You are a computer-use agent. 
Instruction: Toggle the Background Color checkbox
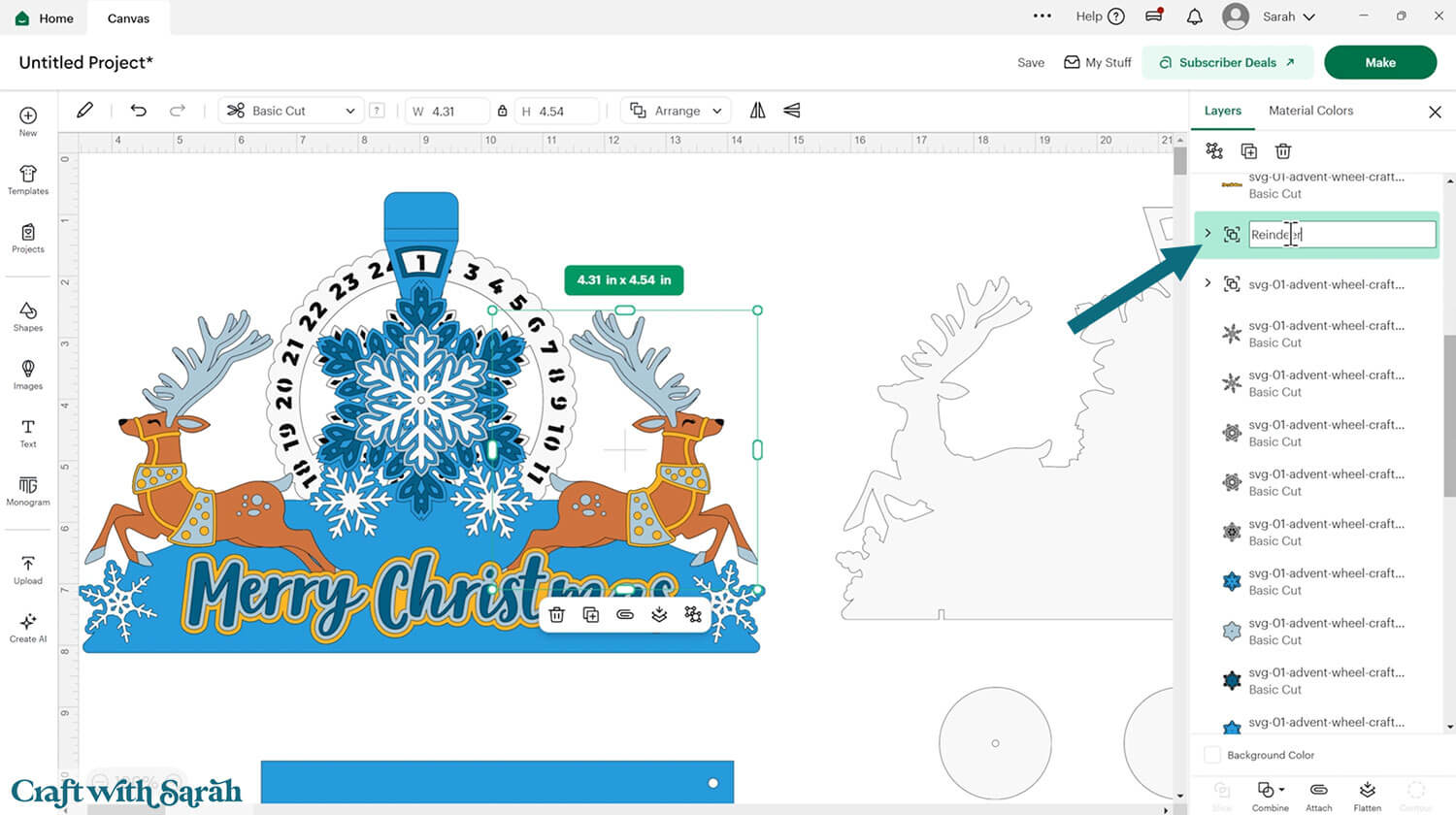click(x=1212, y=755)
